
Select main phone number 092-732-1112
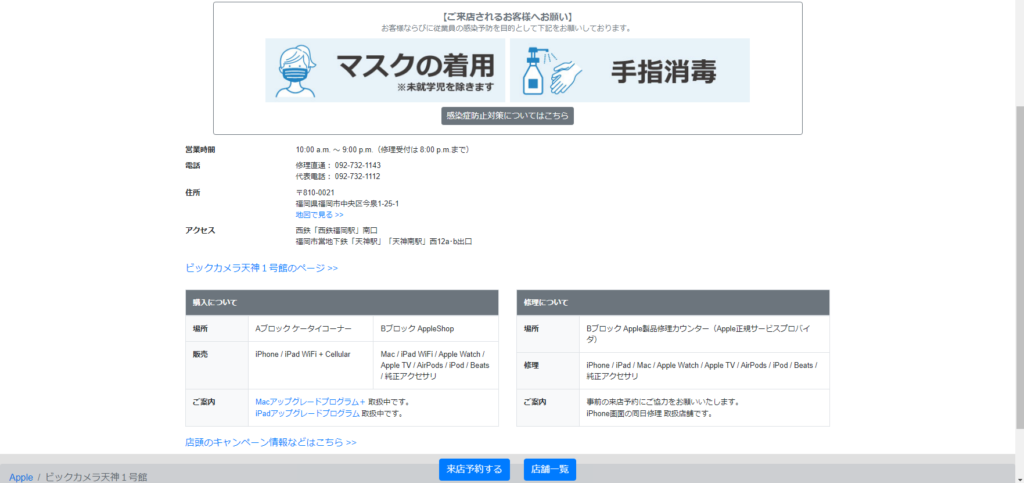tap(358, 176)
